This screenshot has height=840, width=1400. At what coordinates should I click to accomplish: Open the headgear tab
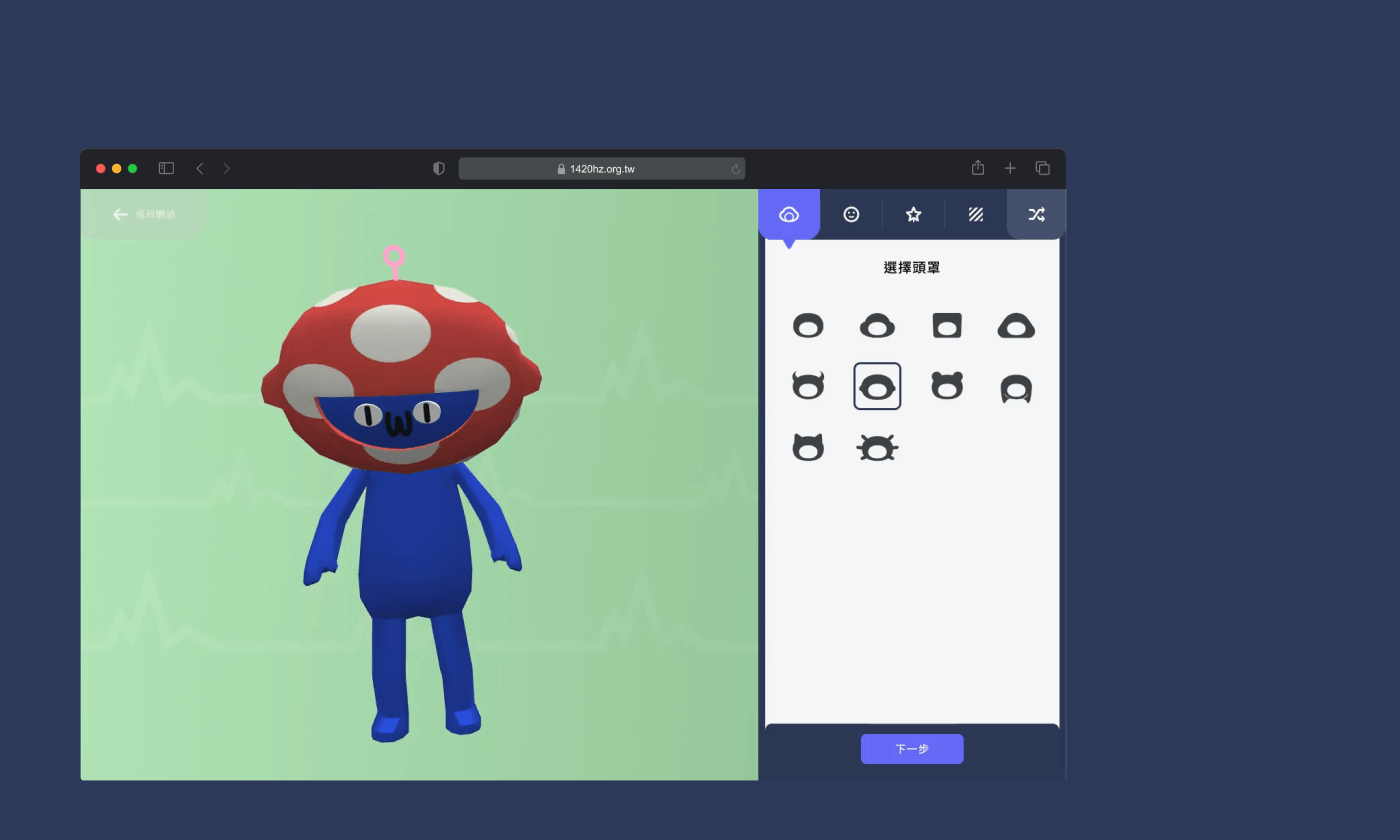(x=789, y=214)
